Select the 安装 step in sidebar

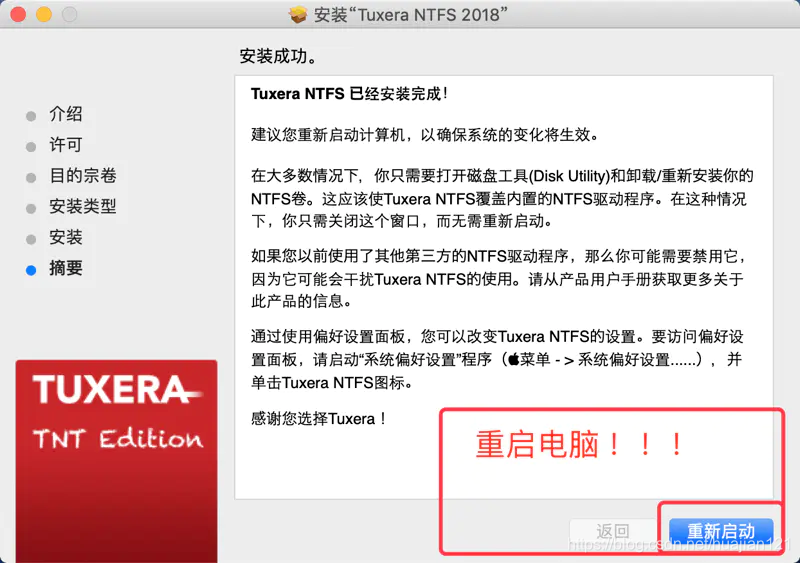coord(65,237)
